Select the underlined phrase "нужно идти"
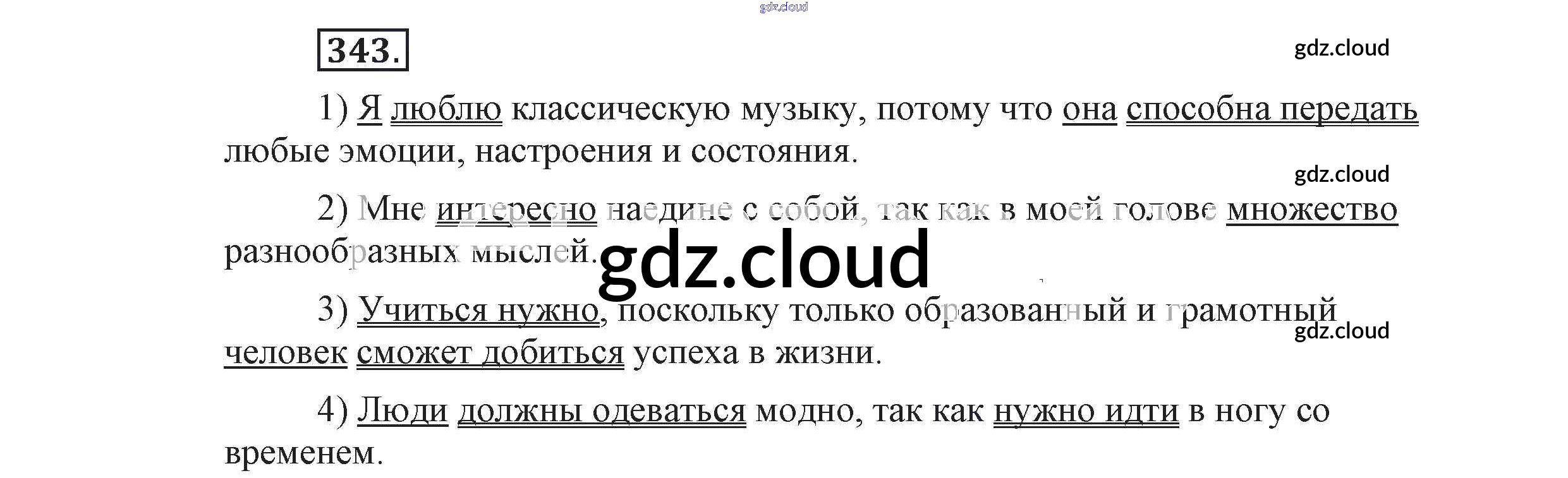The image size is (1568, 478). tap(1086, 411)
